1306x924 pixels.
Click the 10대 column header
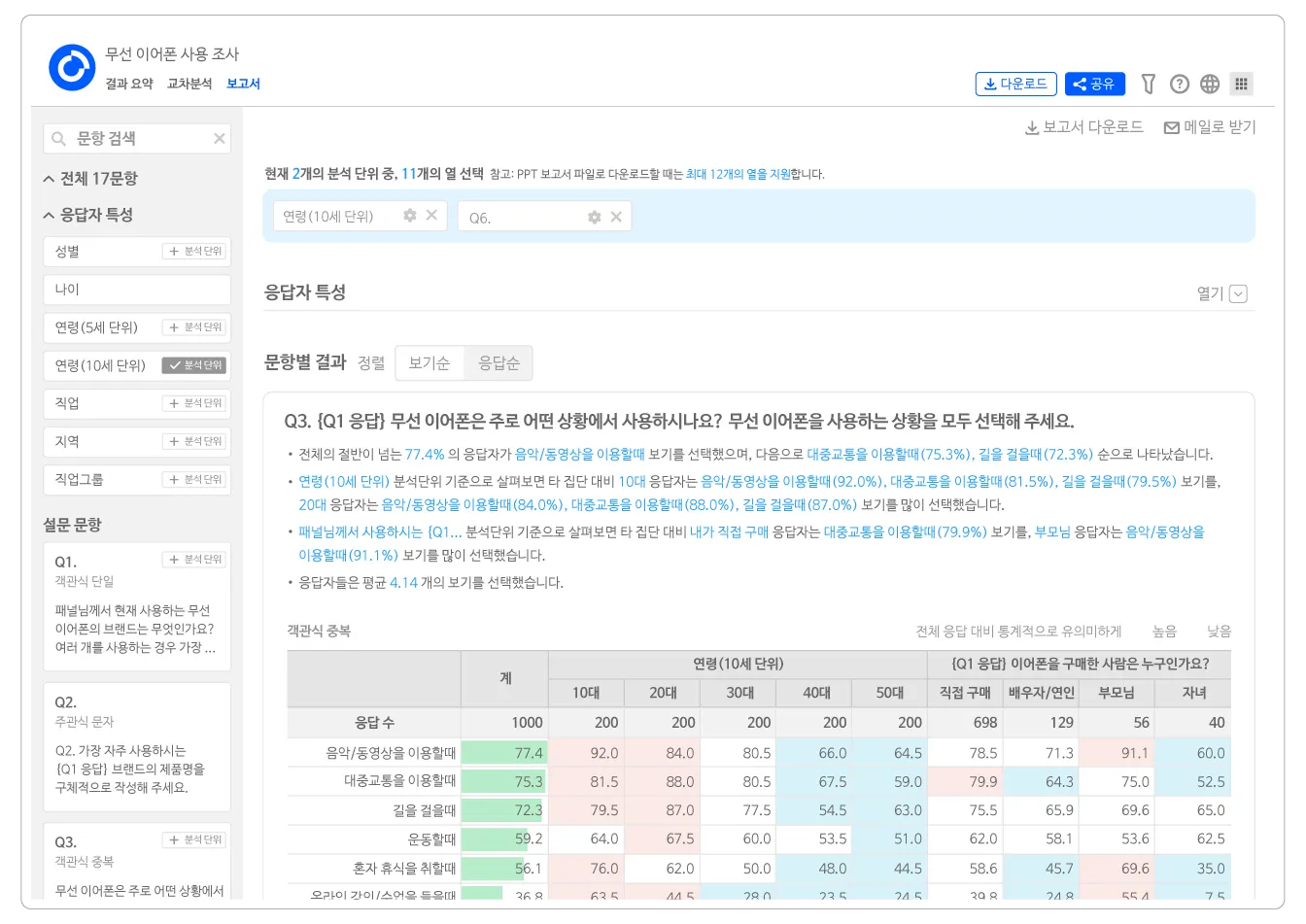[586, 693]
